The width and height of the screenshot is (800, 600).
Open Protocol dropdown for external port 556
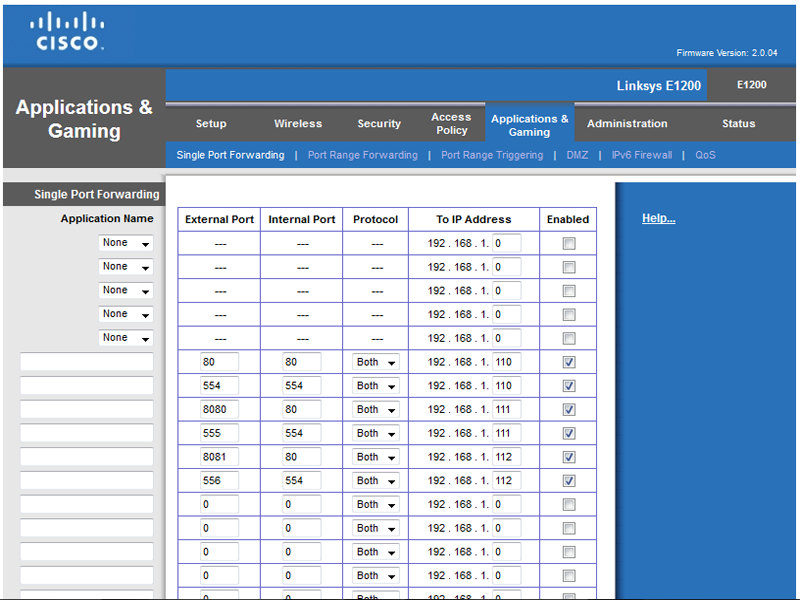pyautogui.click(x=376, y=481)
